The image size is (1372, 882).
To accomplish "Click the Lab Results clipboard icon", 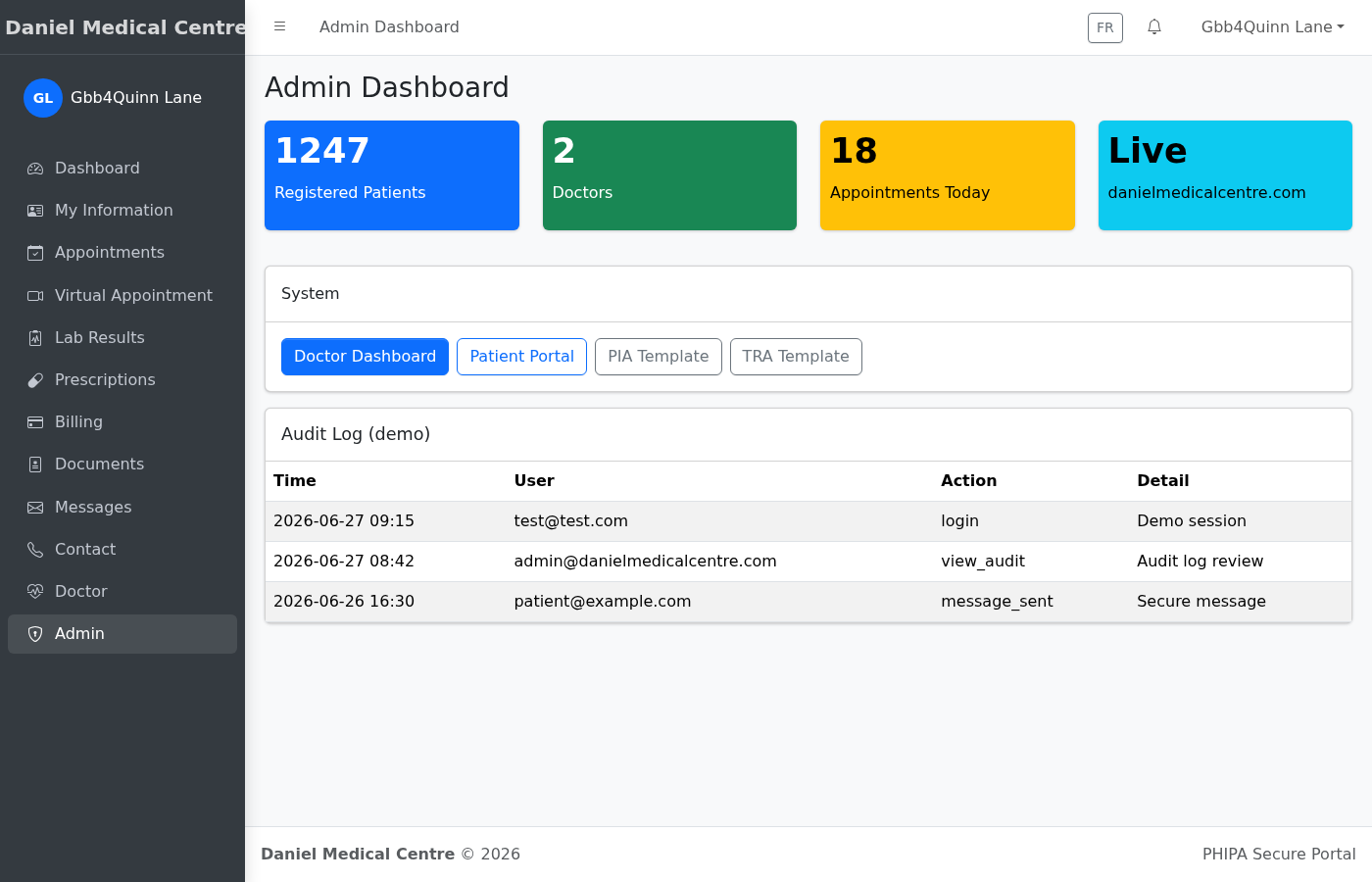I will pyautogui.click(x=35, y=338).
